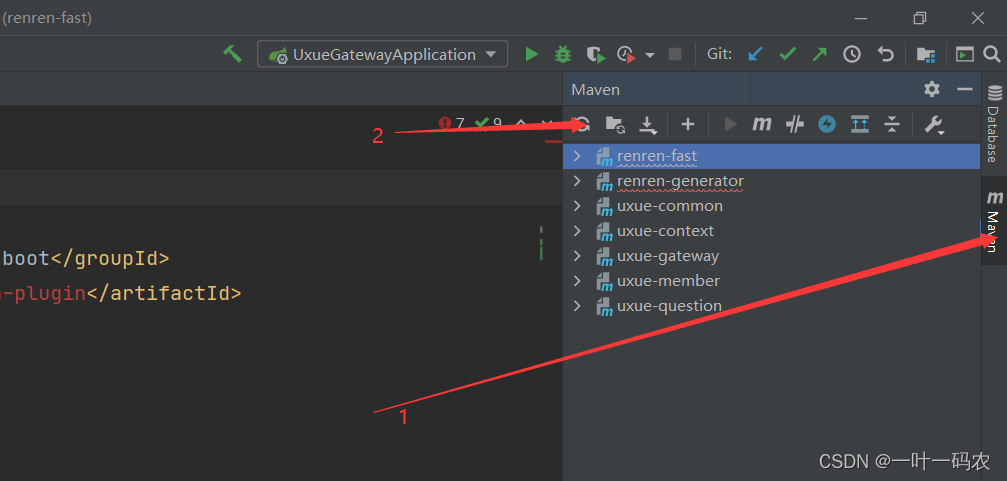Open Maven panel settings gear
This screenshot has height=481, width=1007.
click(932, 89)
